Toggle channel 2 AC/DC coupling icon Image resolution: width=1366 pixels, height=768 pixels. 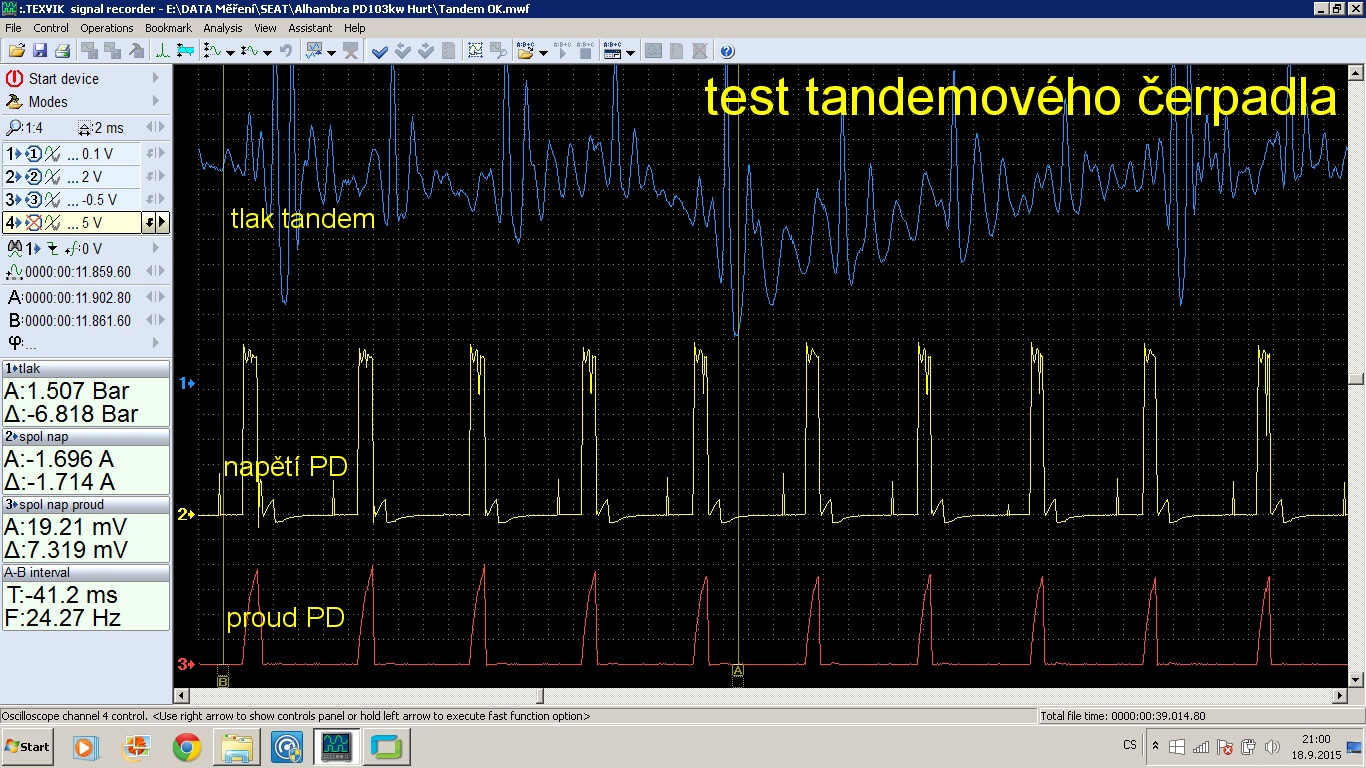point(53,177)
